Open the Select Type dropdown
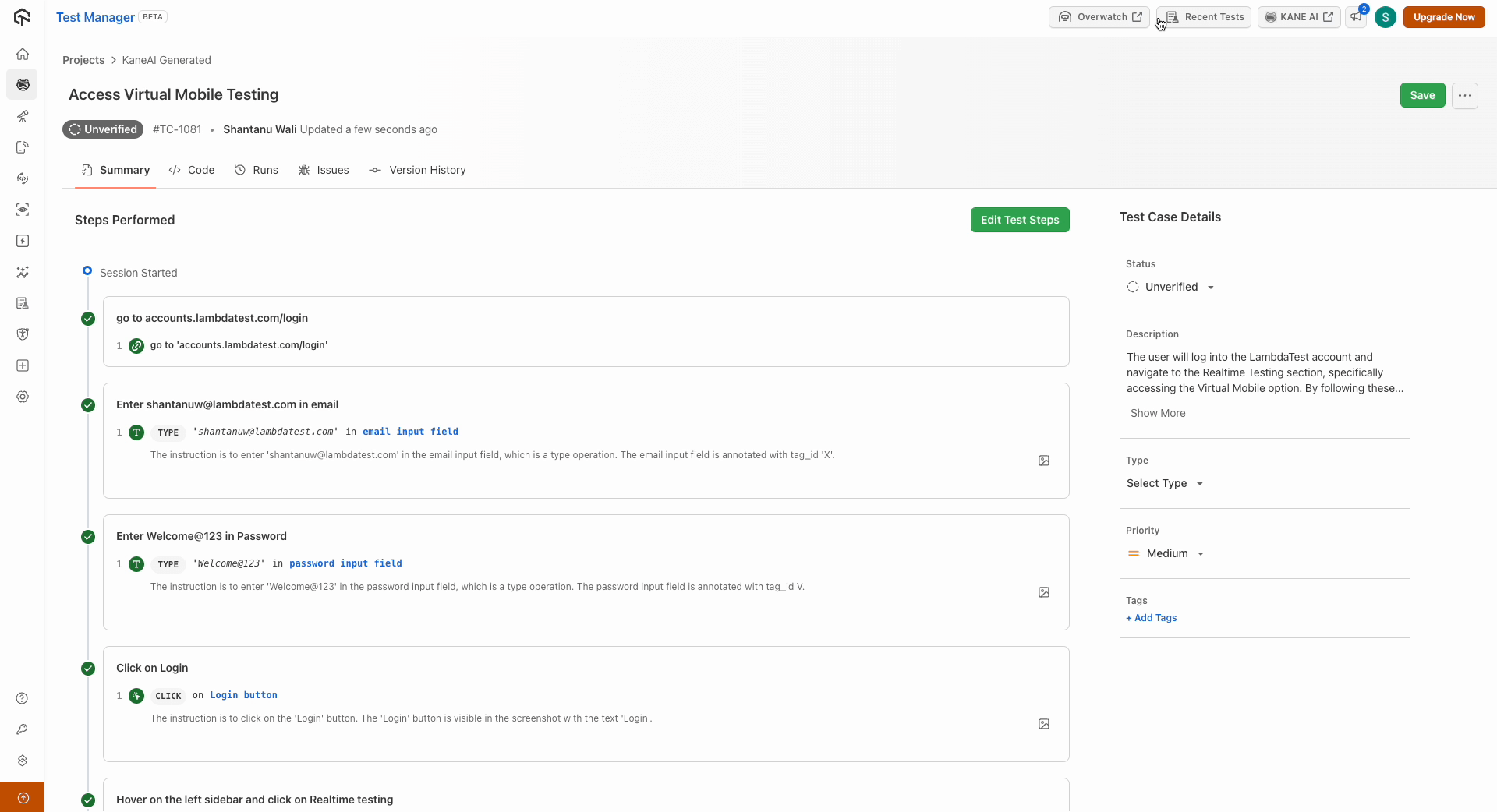 [1164, 483]
